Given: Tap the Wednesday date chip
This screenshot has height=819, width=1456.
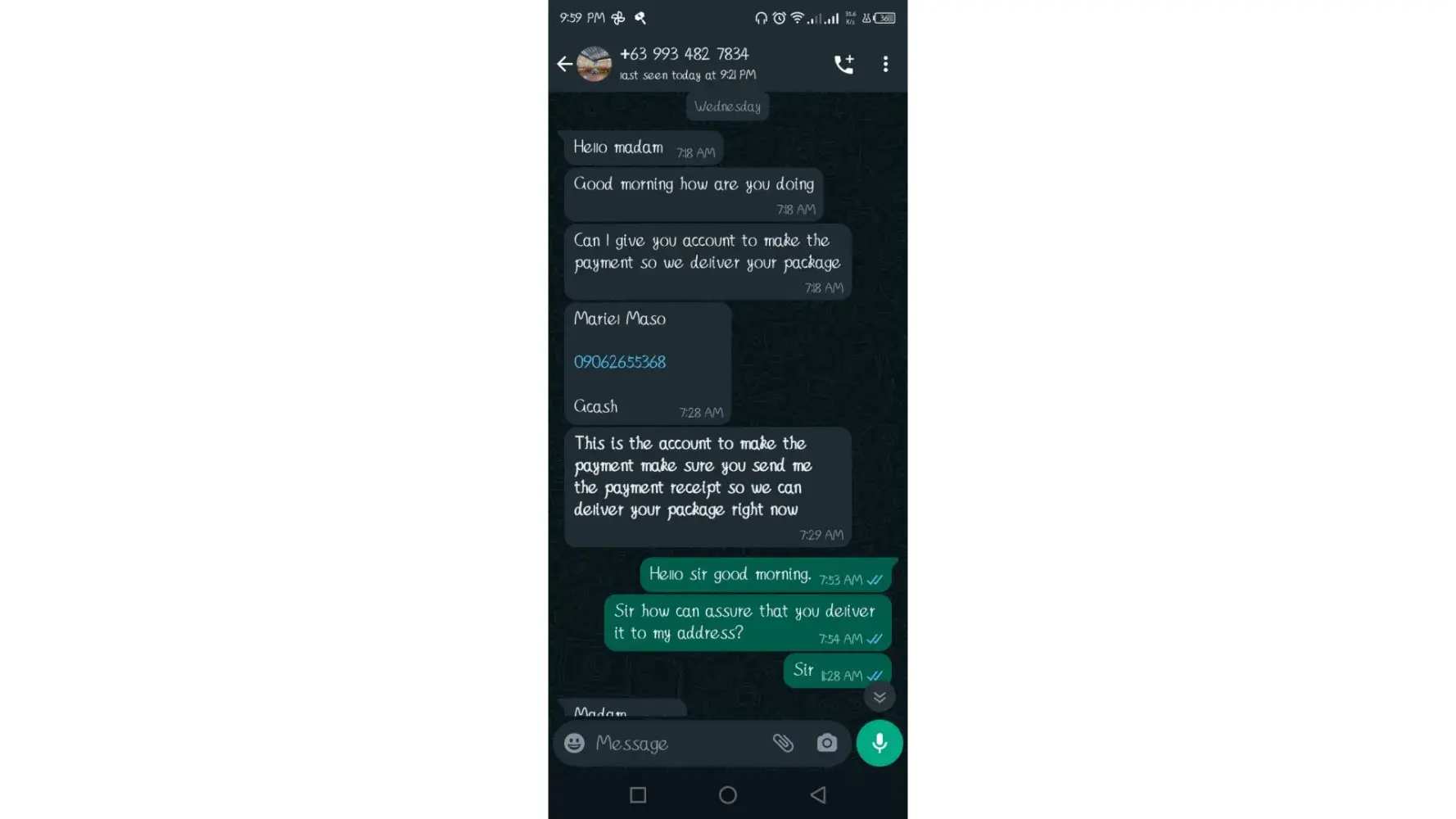Looking at the screenshot, I should 727,106.
